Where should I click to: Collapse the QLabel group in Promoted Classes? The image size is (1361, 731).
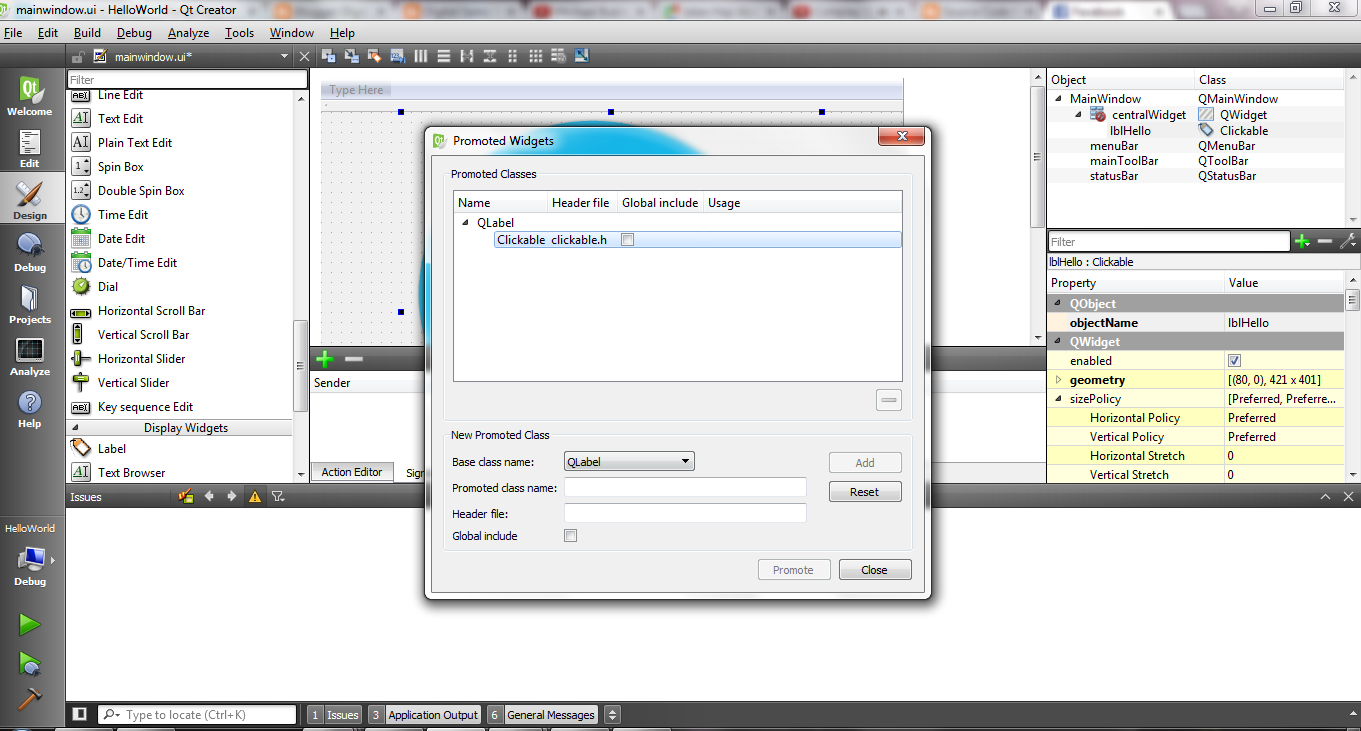tap(465, 222)
